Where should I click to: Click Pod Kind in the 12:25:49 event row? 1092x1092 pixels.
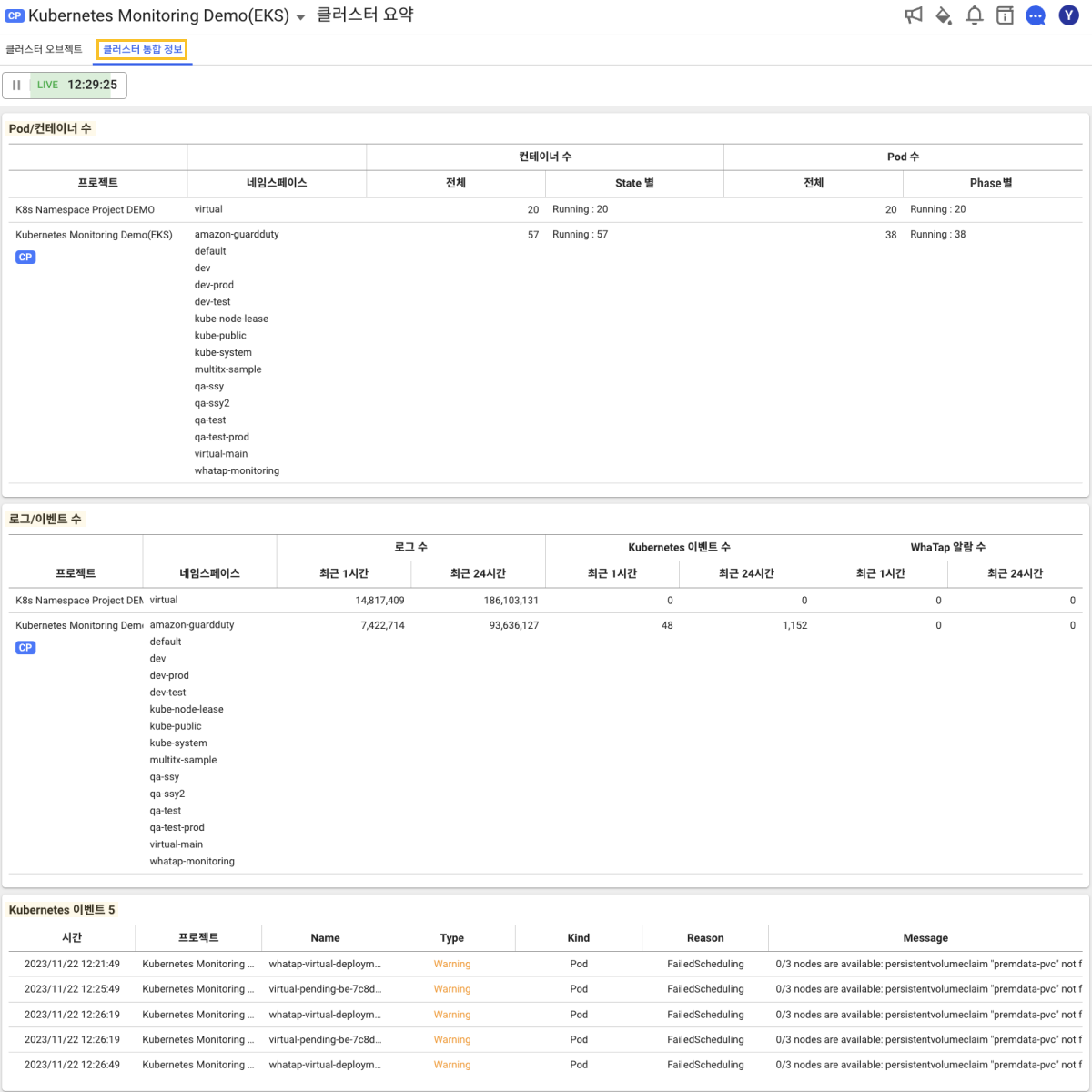click(579, 989)
